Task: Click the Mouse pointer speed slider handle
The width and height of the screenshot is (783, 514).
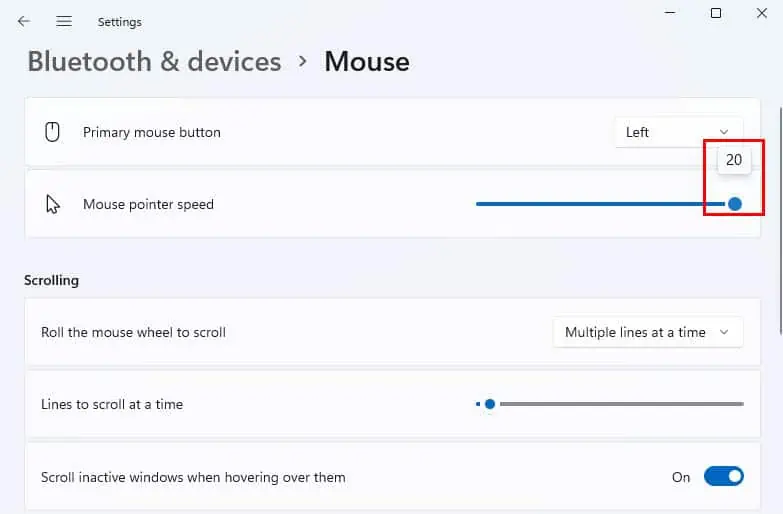Action: pos(735,204)
